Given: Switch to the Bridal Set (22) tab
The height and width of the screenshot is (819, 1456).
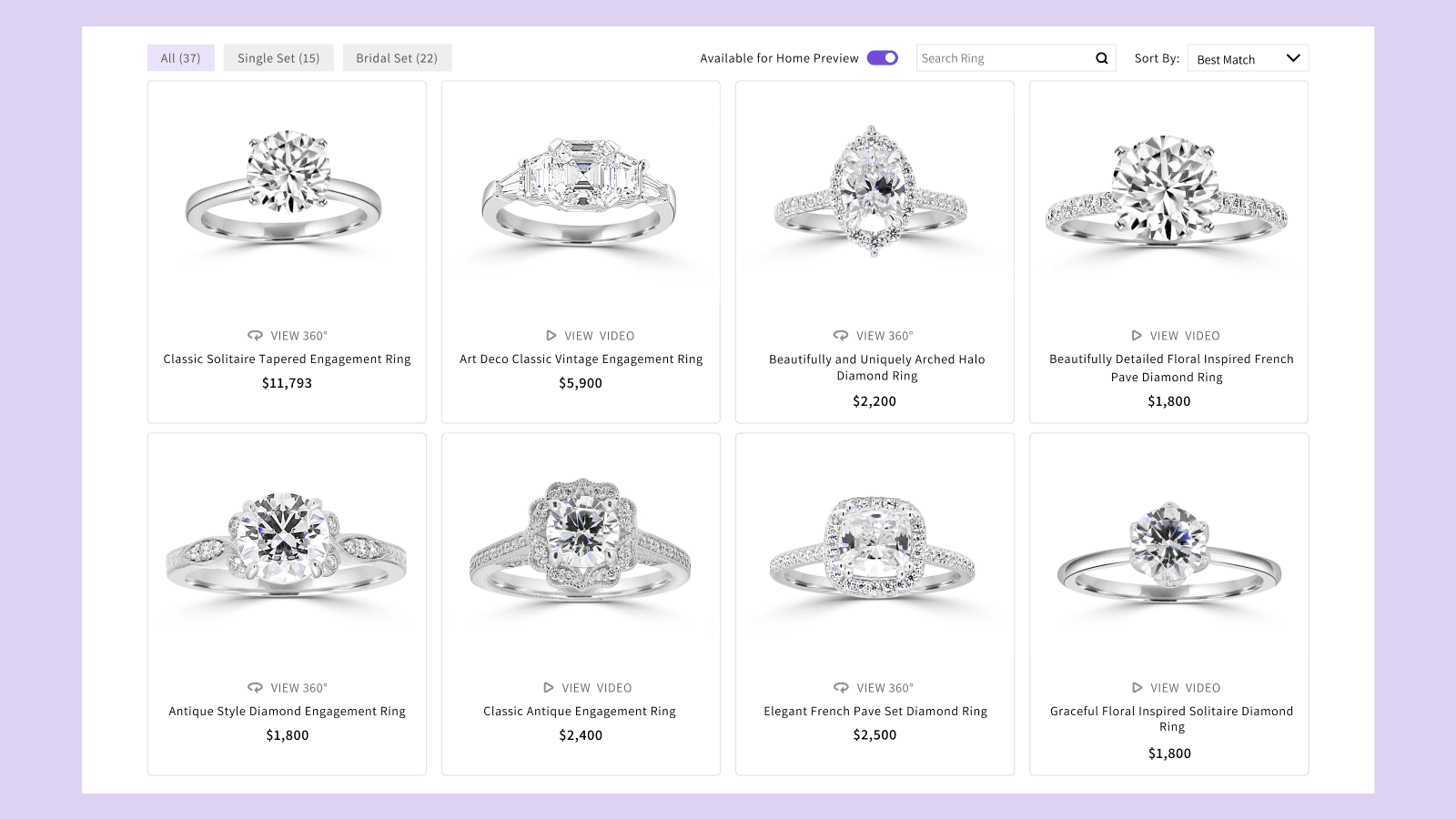Looking at the screenshot, I should coord(397,58).
